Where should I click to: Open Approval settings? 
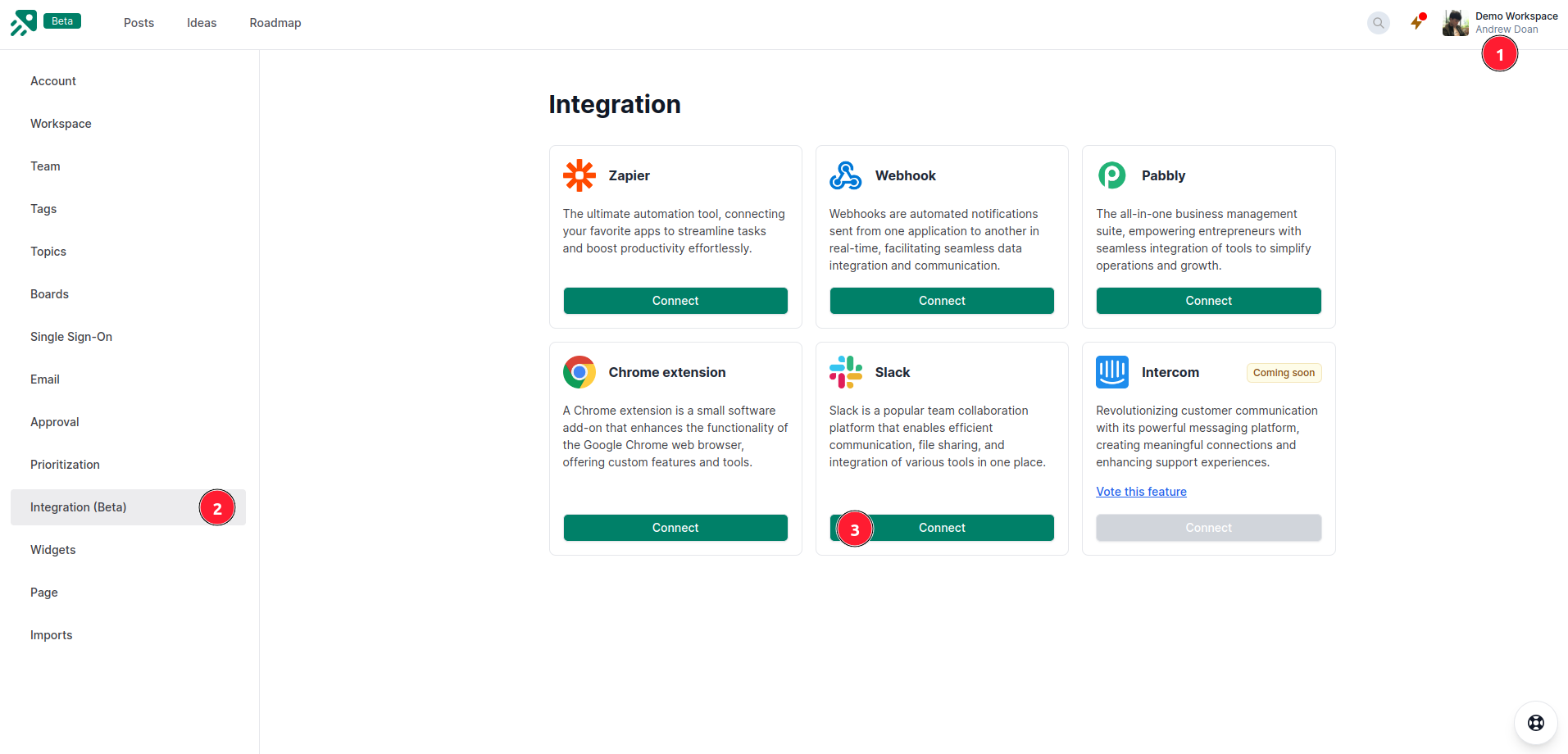128,422
